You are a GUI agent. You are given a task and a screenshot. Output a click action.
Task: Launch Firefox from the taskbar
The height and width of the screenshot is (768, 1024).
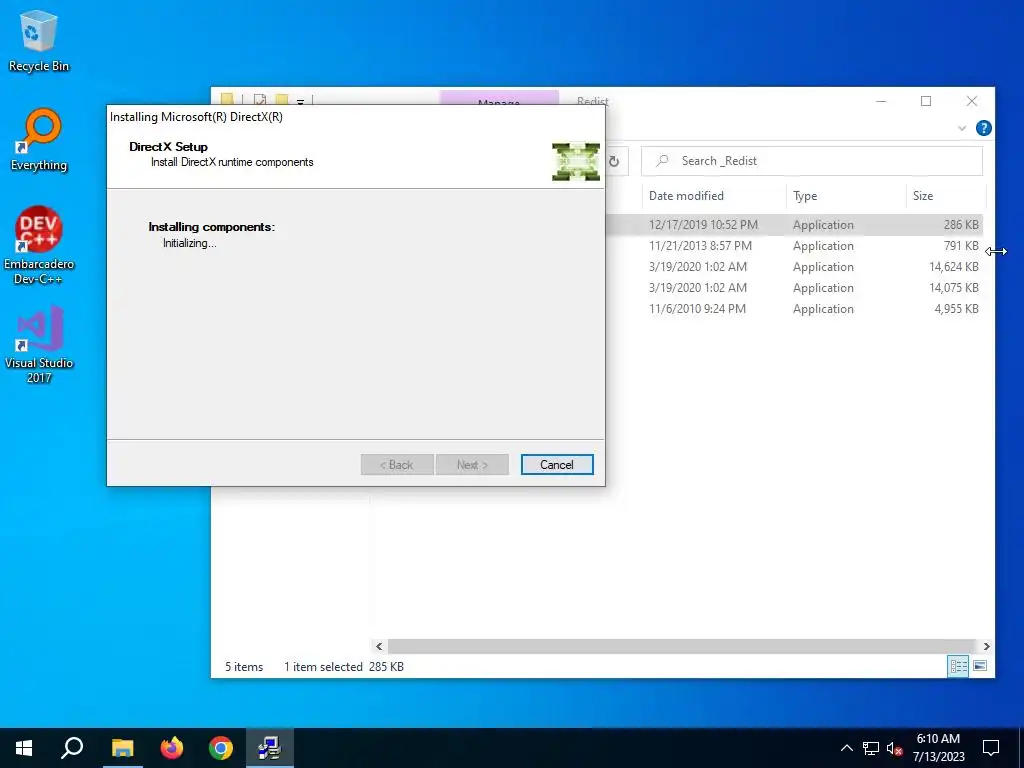click(172, 748)
